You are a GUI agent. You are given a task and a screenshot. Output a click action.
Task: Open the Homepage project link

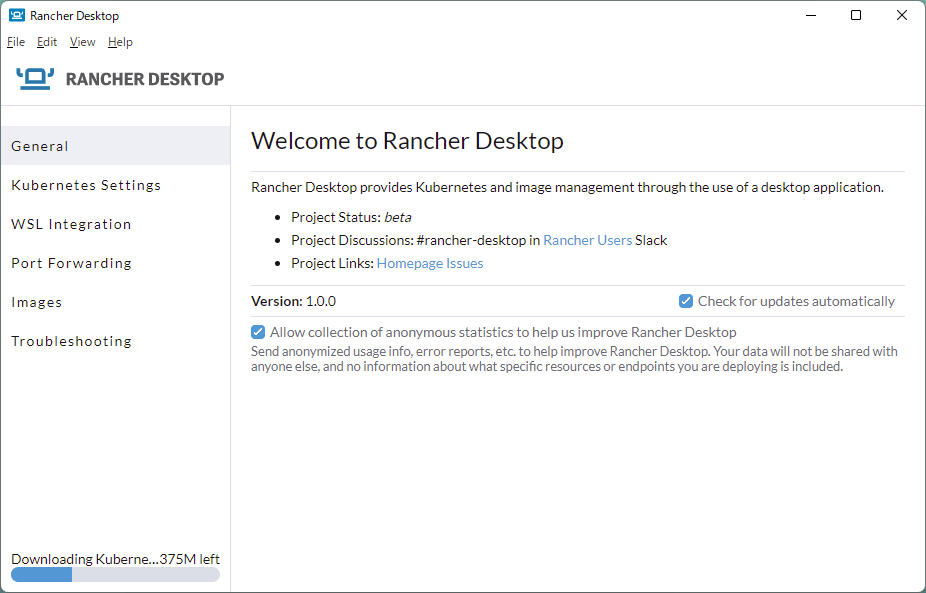[x=410, y=263]
